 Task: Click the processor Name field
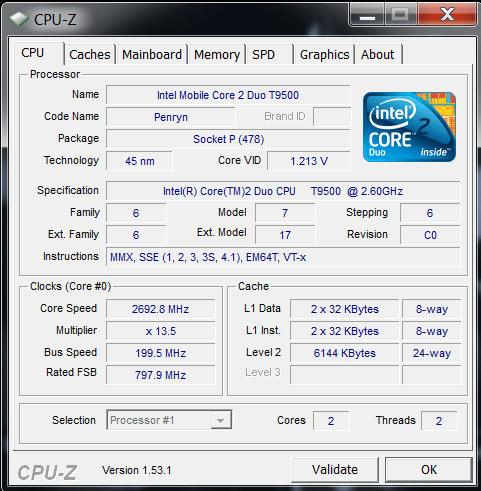pyautogui.click(x=228, y=95)
